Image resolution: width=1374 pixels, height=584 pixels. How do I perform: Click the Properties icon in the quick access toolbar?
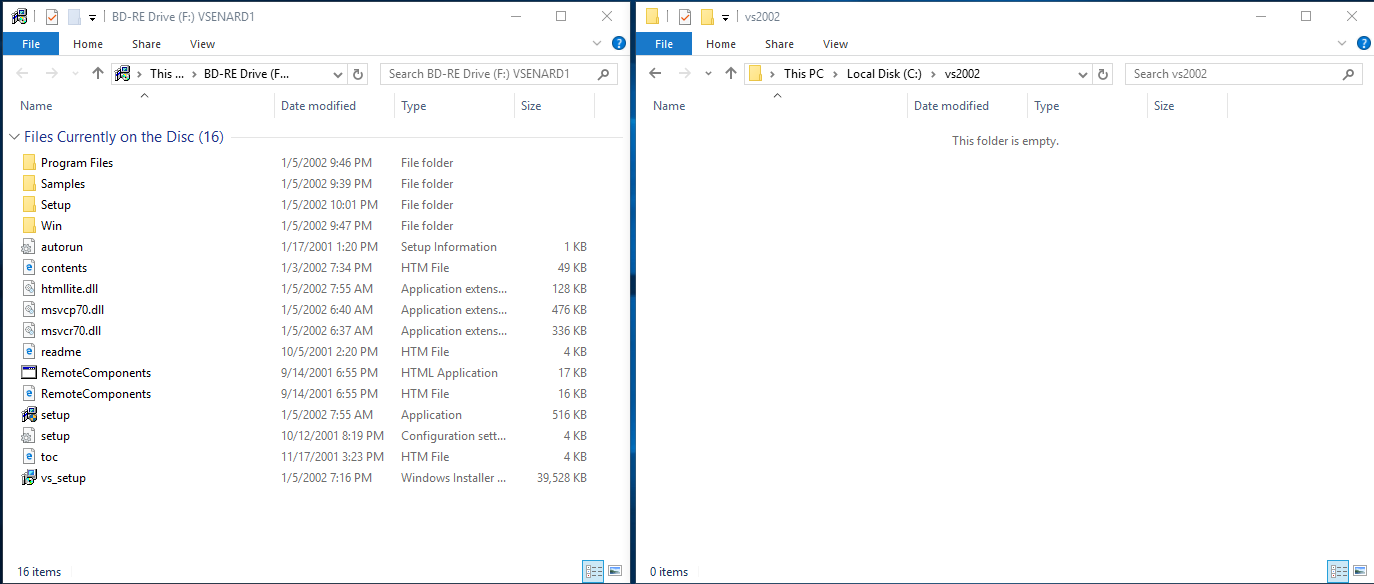pos(53,16)
